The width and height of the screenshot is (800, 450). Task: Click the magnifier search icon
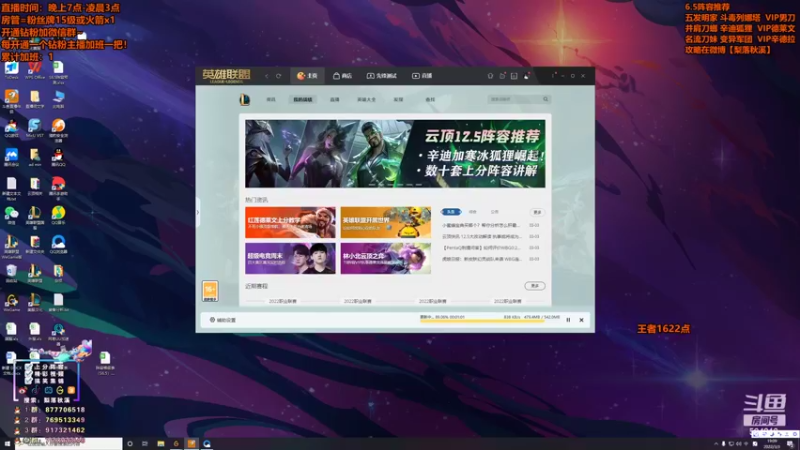[x=545, y=99]
